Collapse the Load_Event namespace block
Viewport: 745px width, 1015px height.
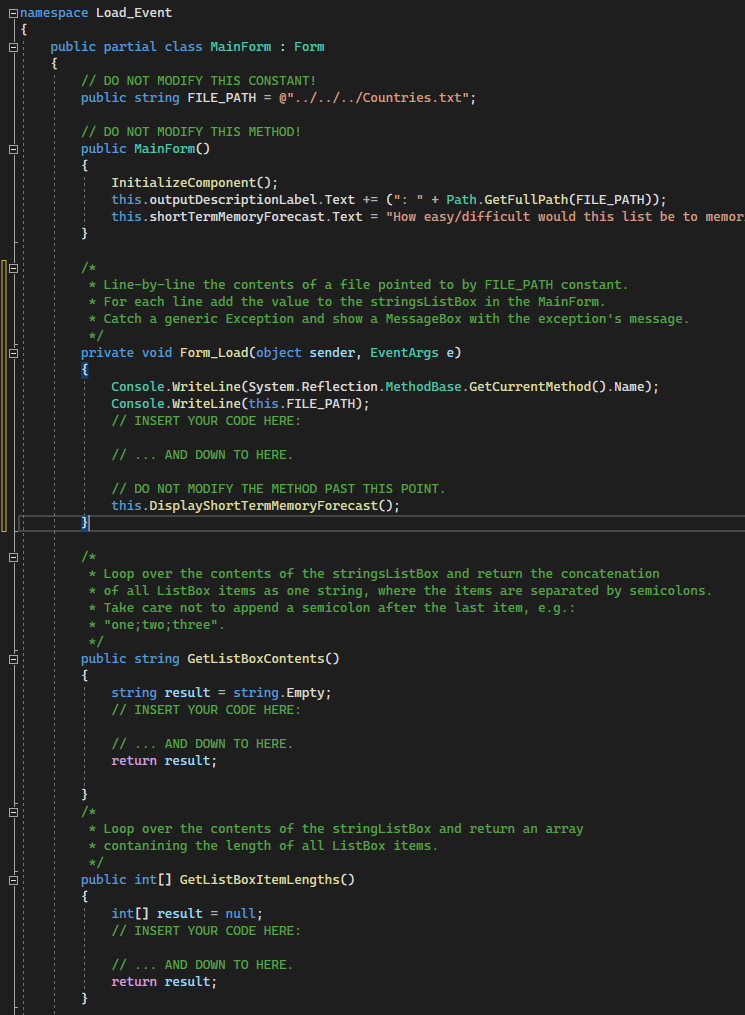coord(12,13)
